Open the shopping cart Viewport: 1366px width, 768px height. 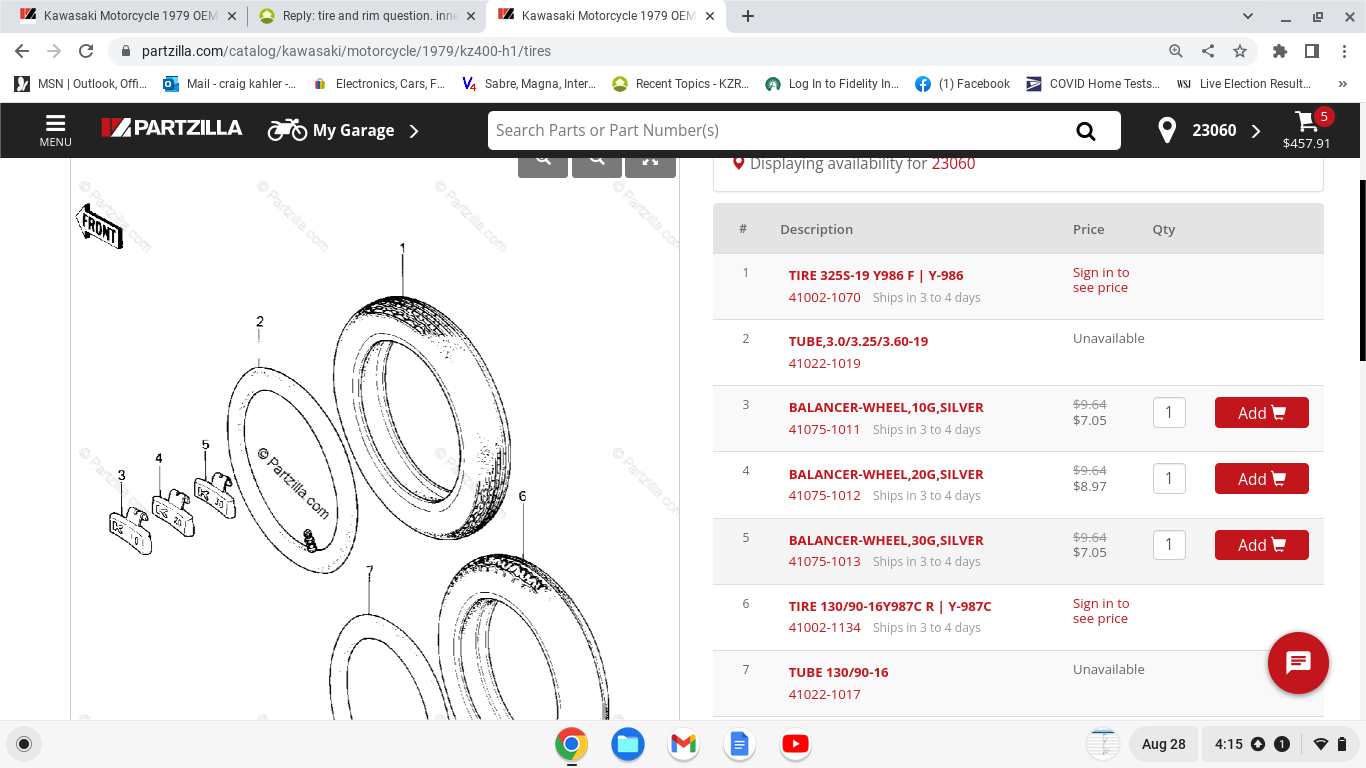tap(1307, 130)
